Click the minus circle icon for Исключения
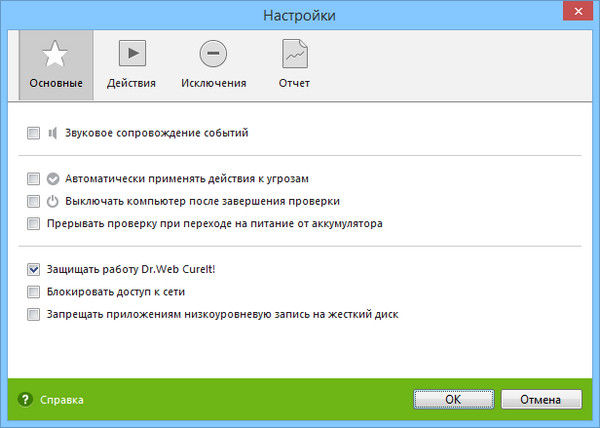 (213, 54)
